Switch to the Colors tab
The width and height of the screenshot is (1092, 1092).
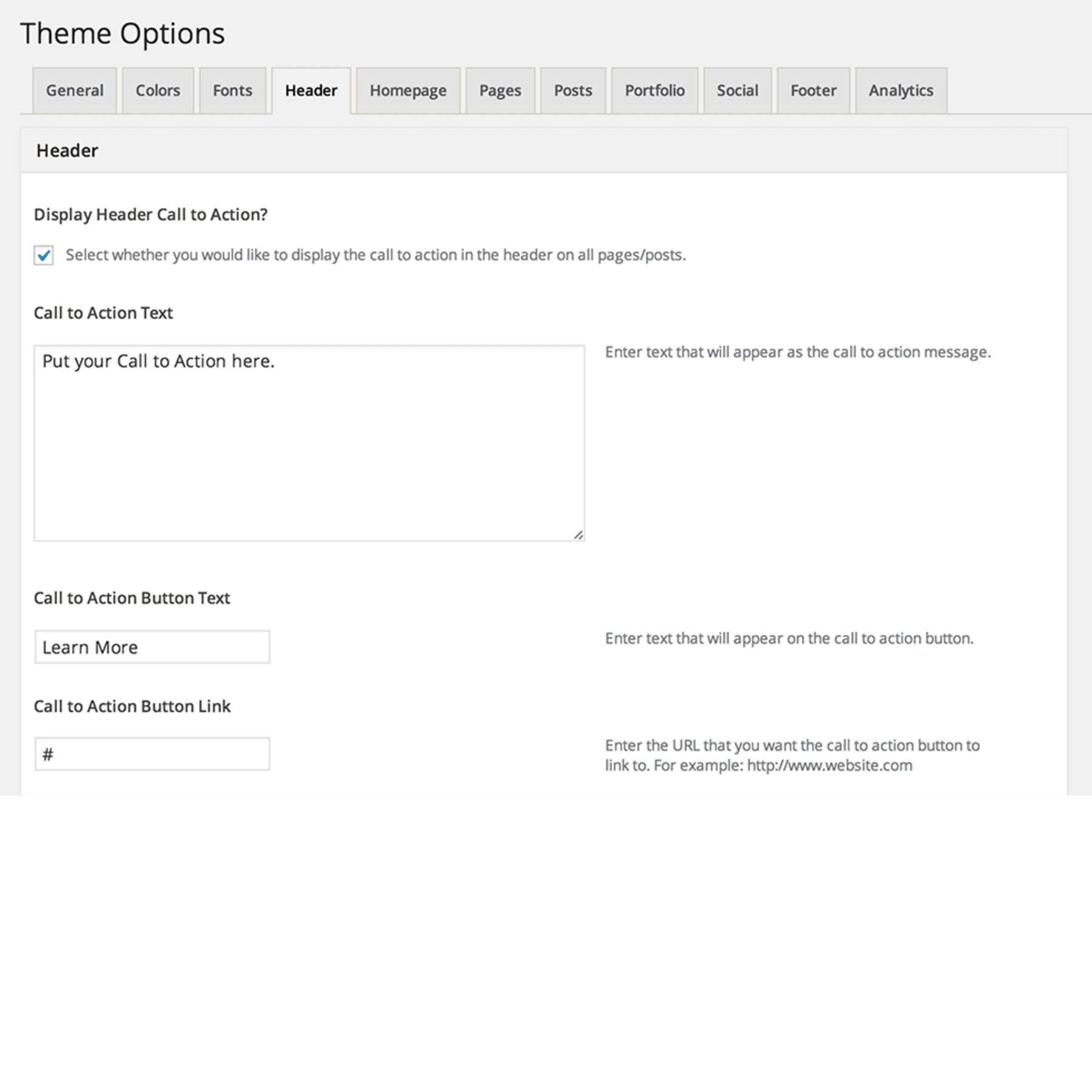[158, 90]
